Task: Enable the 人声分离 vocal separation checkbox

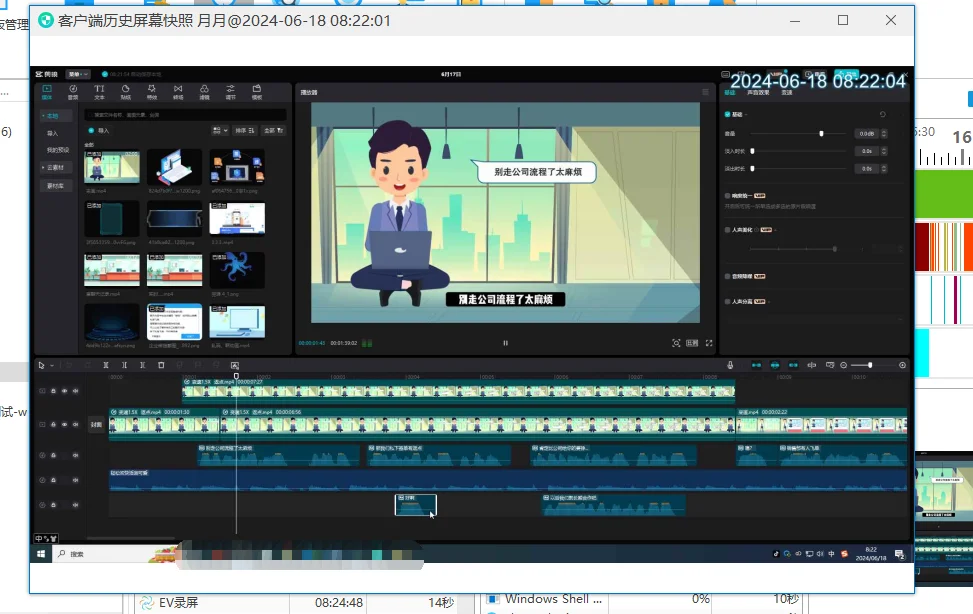Action: click(x=727, y=301)
